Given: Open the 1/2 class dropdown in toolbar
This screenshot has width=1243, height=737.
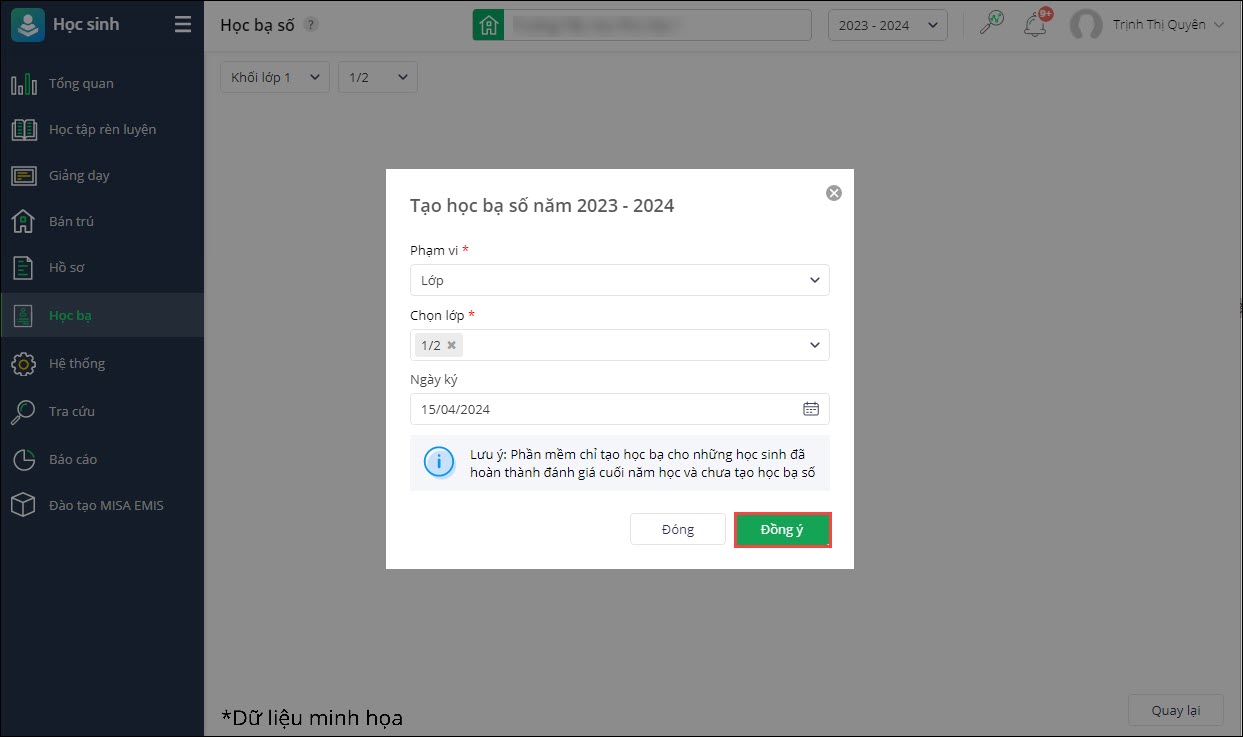Looking at the screenshot, I should point(378,77).
